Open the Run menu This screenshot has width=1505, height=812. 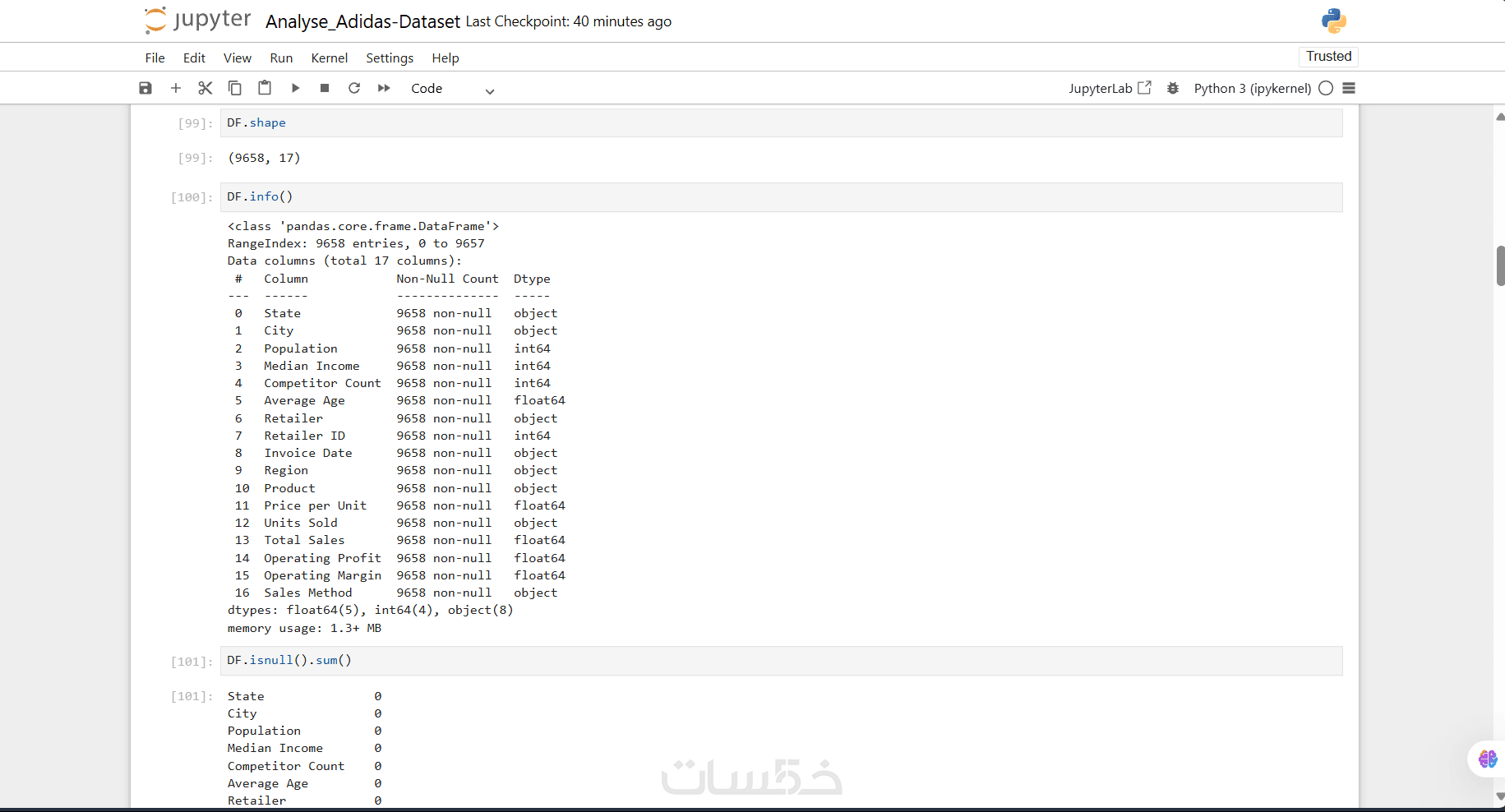tap(281, 58)
